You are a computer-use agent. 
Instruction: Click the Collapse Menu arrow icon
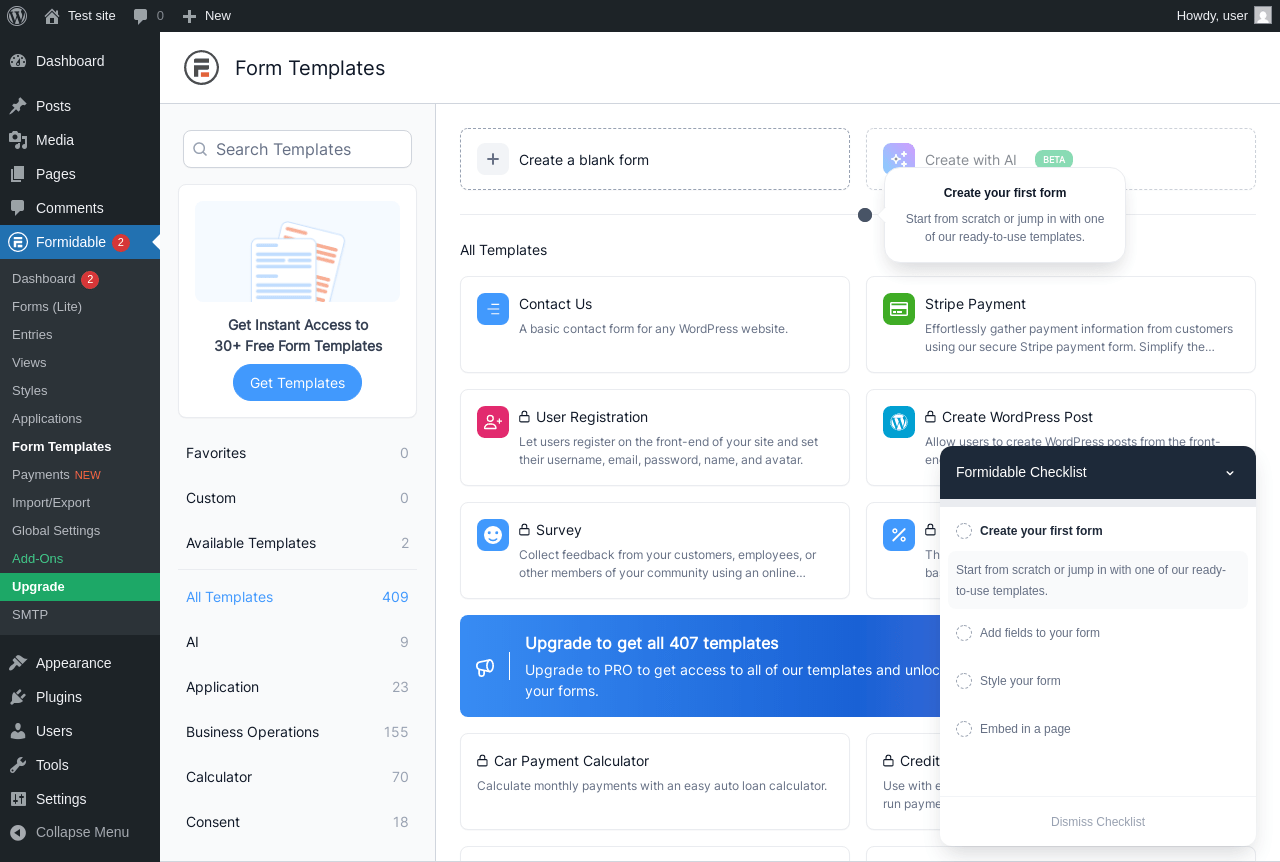(18, 832)
